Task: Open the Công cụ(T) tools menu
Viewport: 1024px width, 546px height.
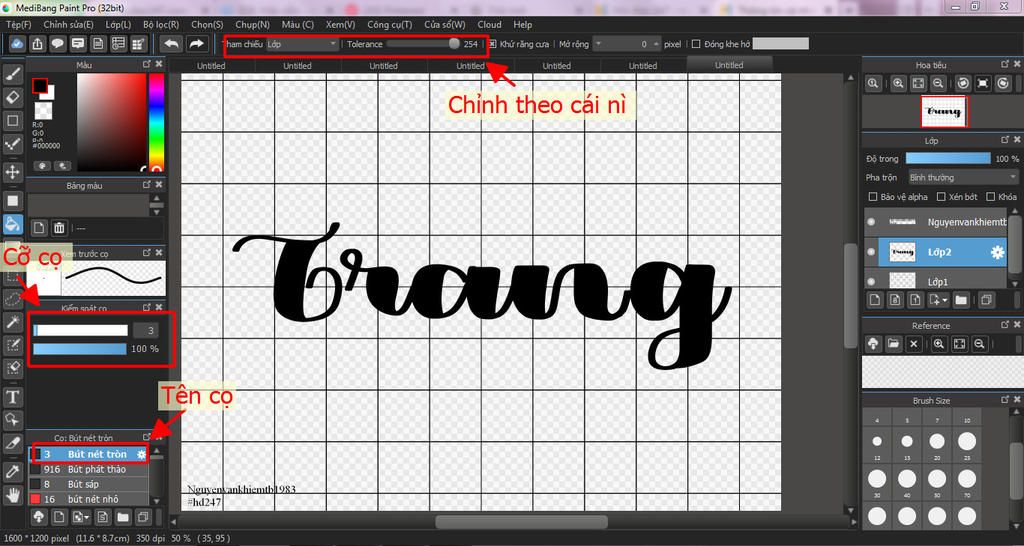Action: pos(390,24)
